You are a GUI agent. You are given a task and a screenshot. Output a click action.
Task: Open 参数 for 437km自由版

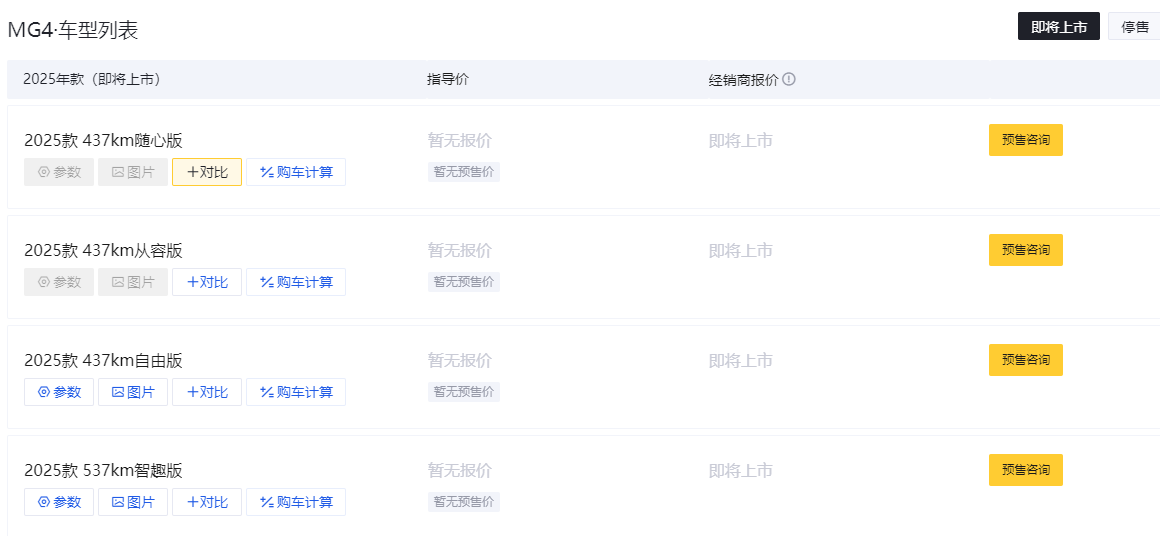59,392
